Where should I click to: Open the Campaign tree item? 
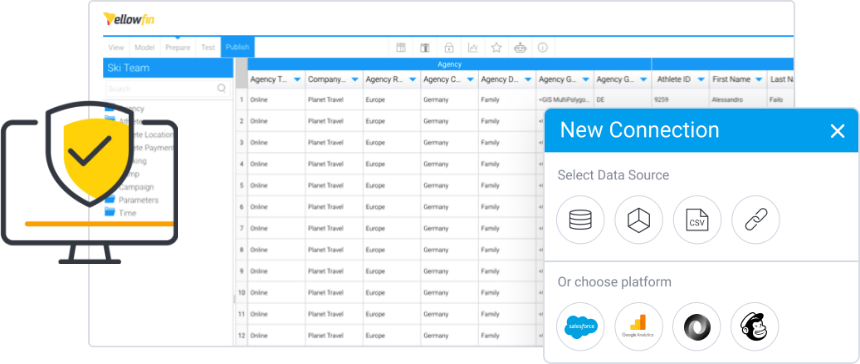click(137, 187)
